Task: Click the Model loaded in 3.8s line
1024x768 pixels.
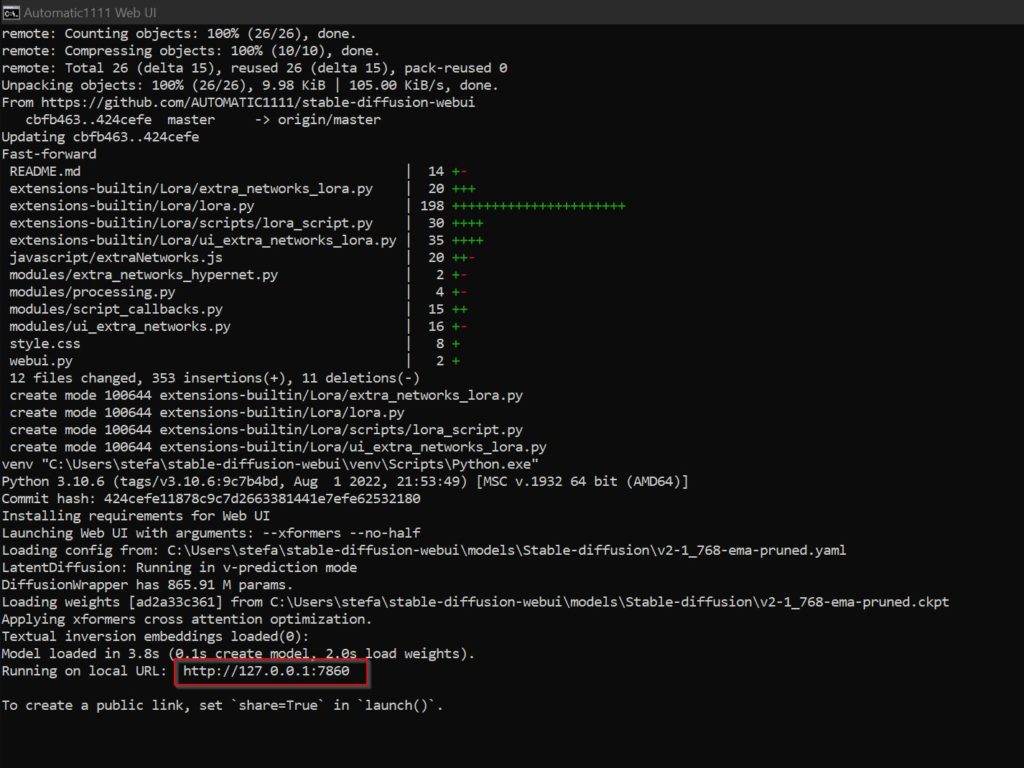Action: 237,654
